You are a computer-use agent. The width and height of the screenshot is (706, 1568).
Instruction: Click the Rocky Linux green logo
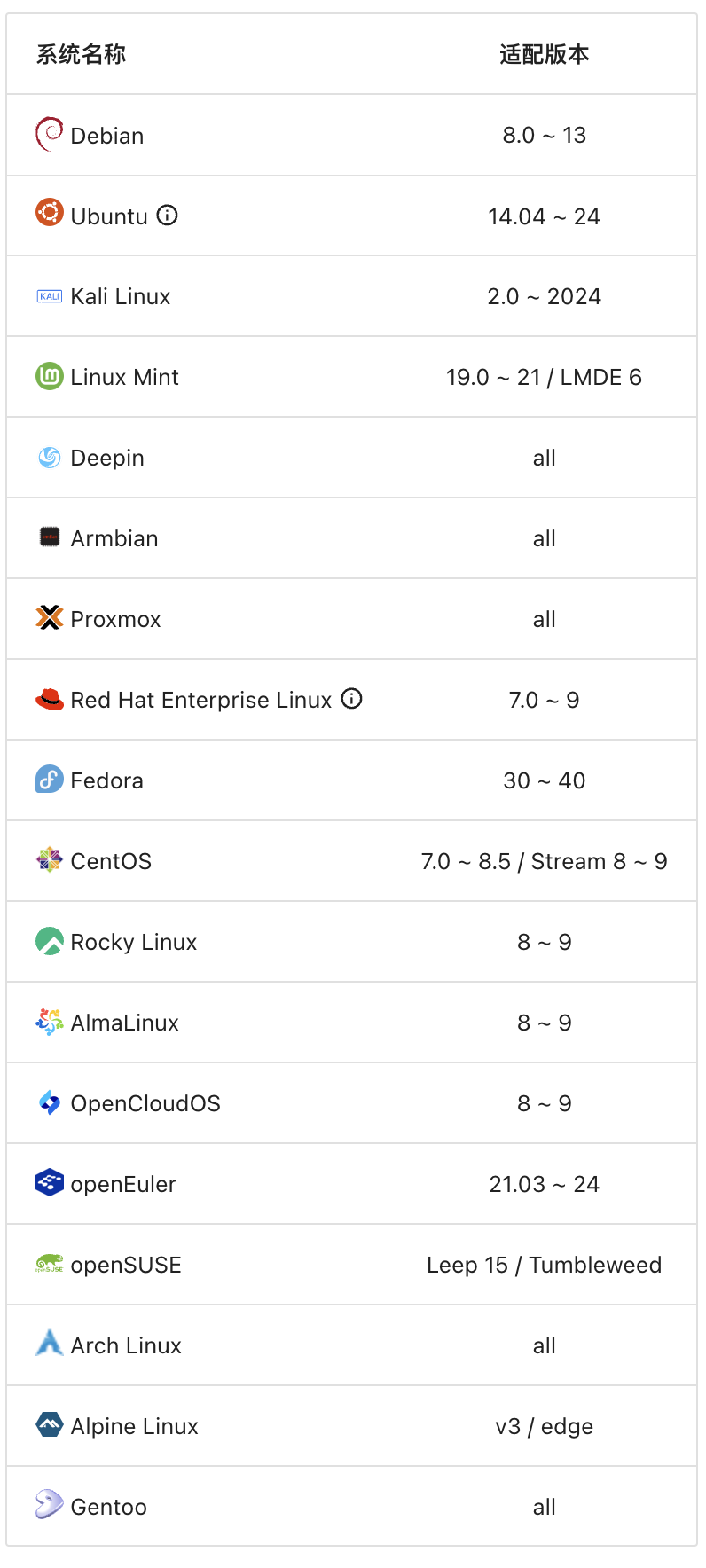click(50, 941)
